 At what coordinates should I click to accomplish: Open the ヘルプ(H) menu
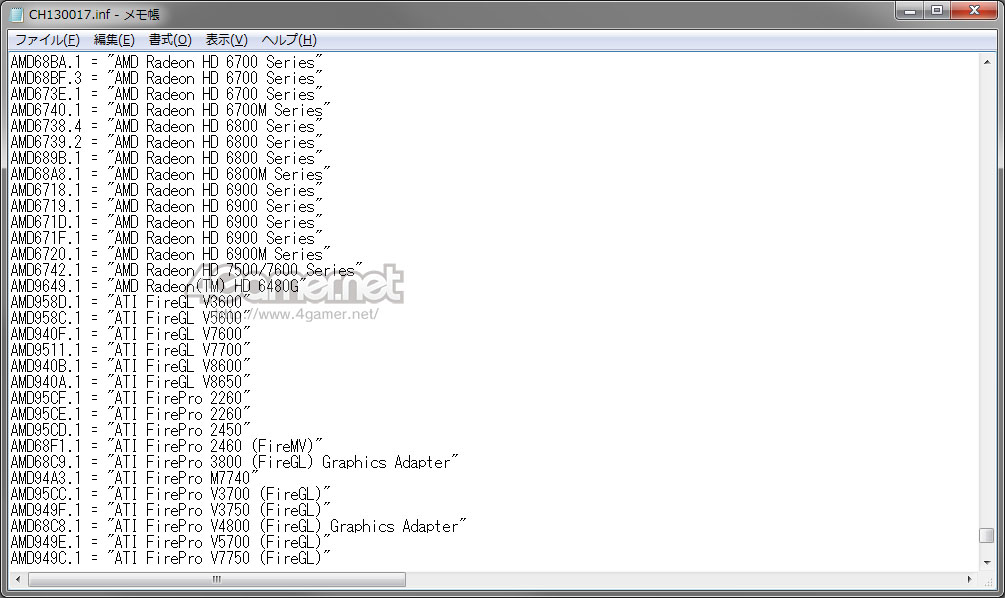[289, 40]
